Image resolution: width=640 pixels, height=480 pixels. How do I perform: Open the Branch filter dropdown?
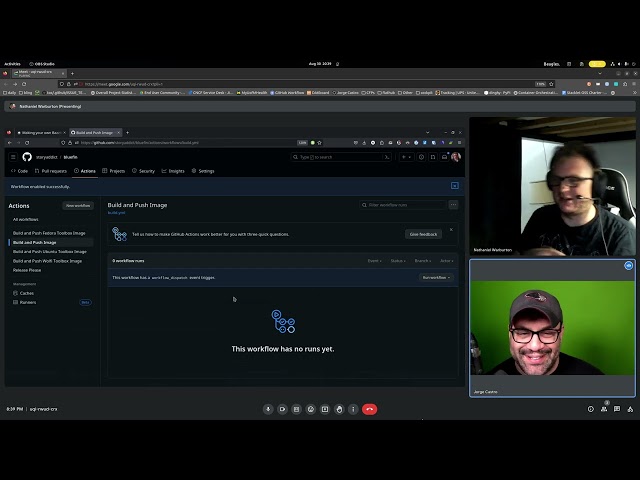tap(422, 260)
